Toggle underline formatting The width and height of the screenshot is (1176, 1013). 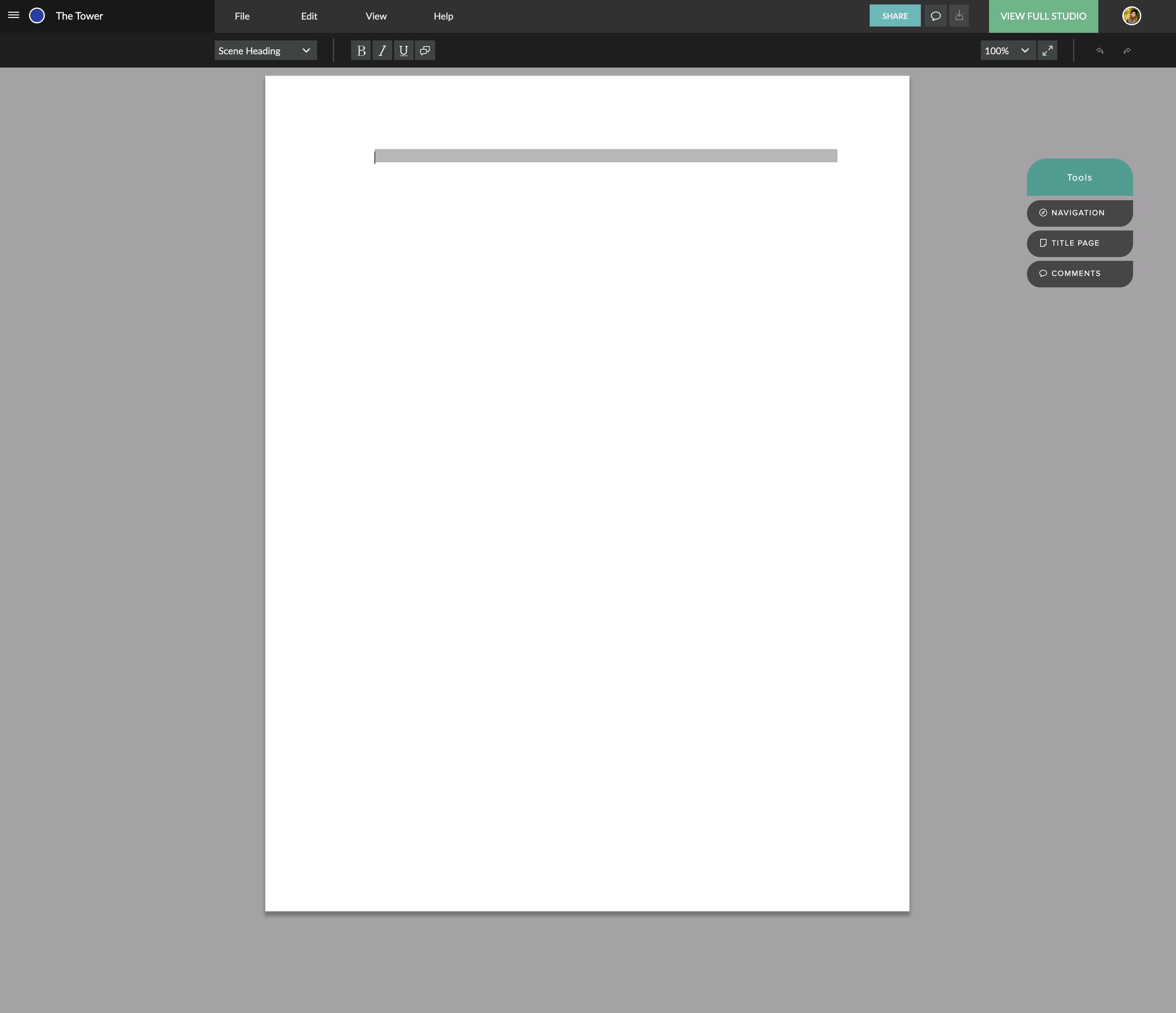click(404, 51)
